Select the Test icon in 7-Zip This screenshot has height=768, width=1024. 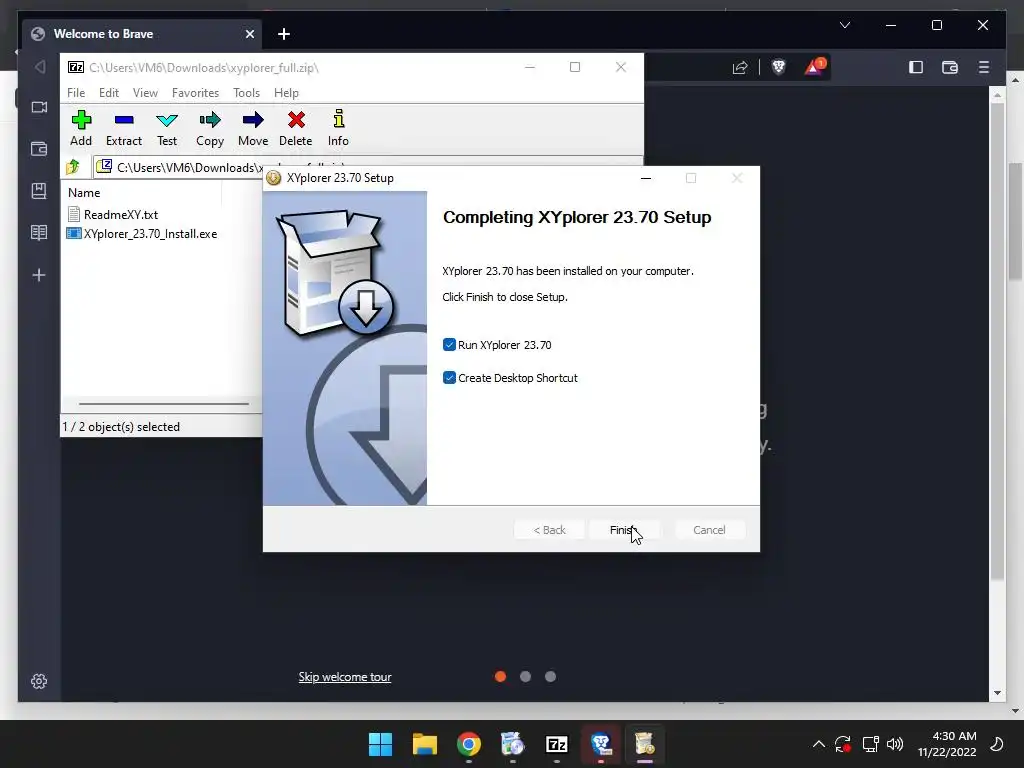[x=167, y=128]
